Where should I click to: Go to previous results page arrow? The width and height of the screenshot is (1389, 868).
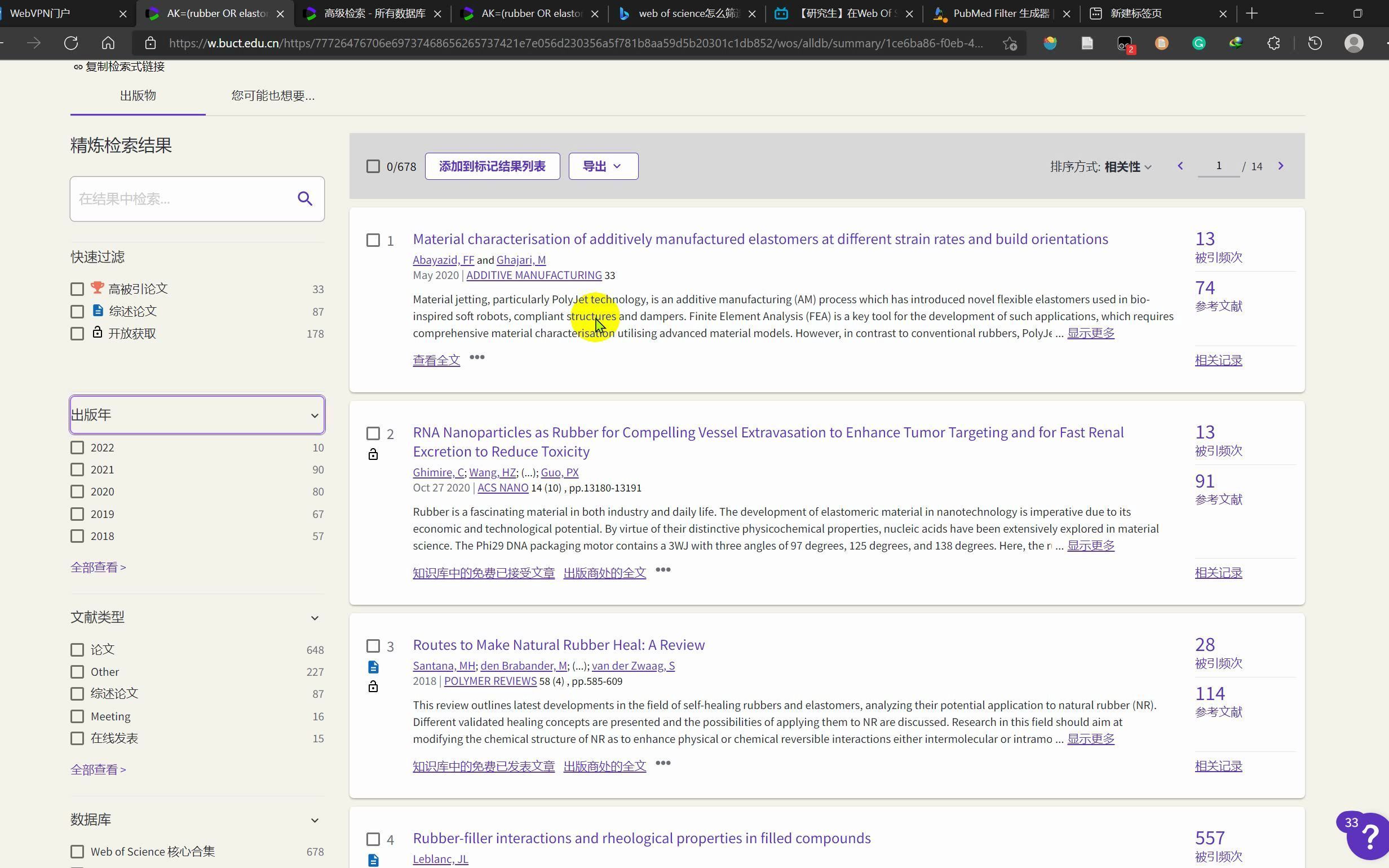click(x=1180, y=166)
